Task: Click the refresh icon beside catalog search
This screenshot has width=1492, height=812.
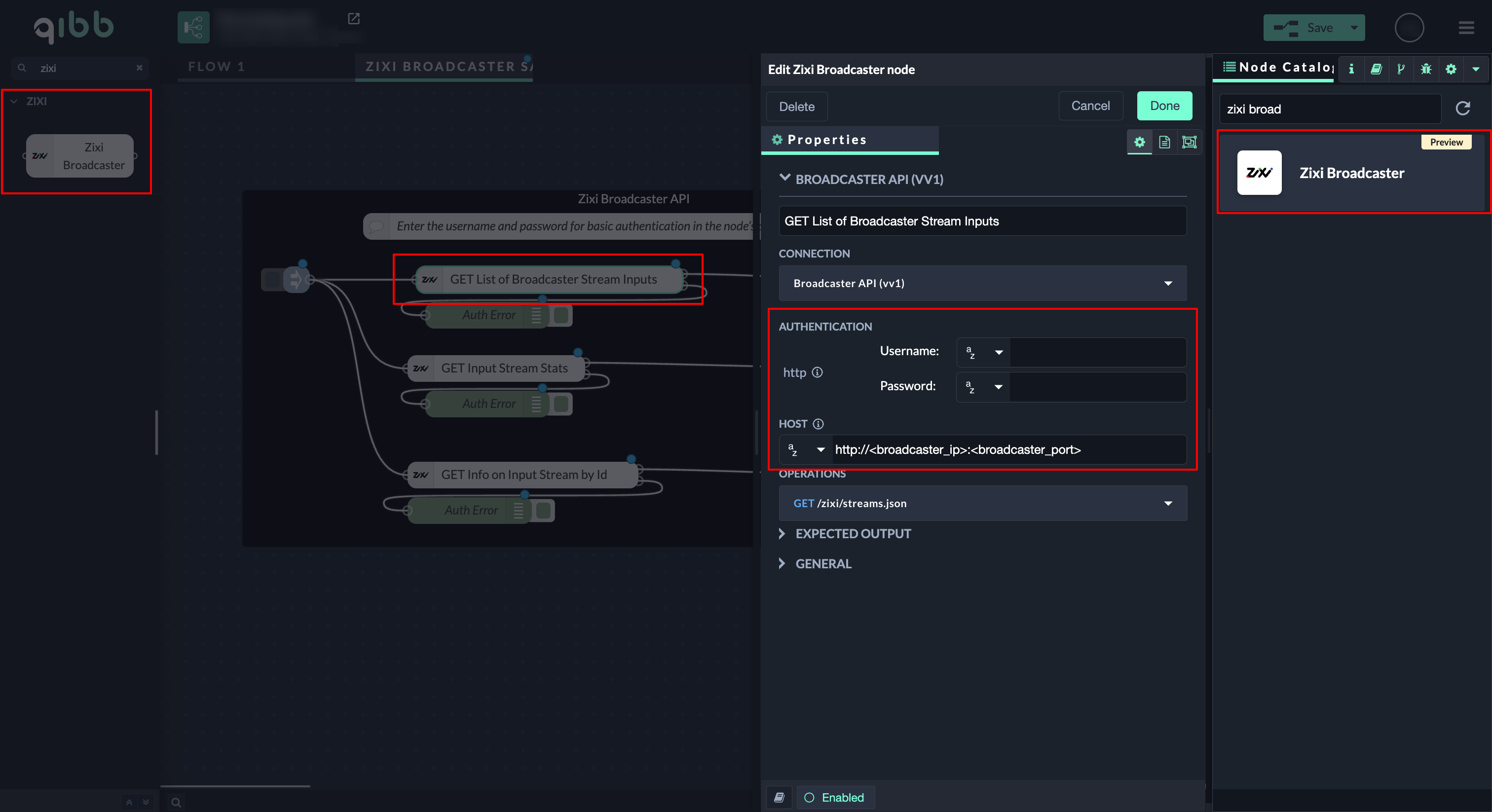Action: click(1462, 109)
